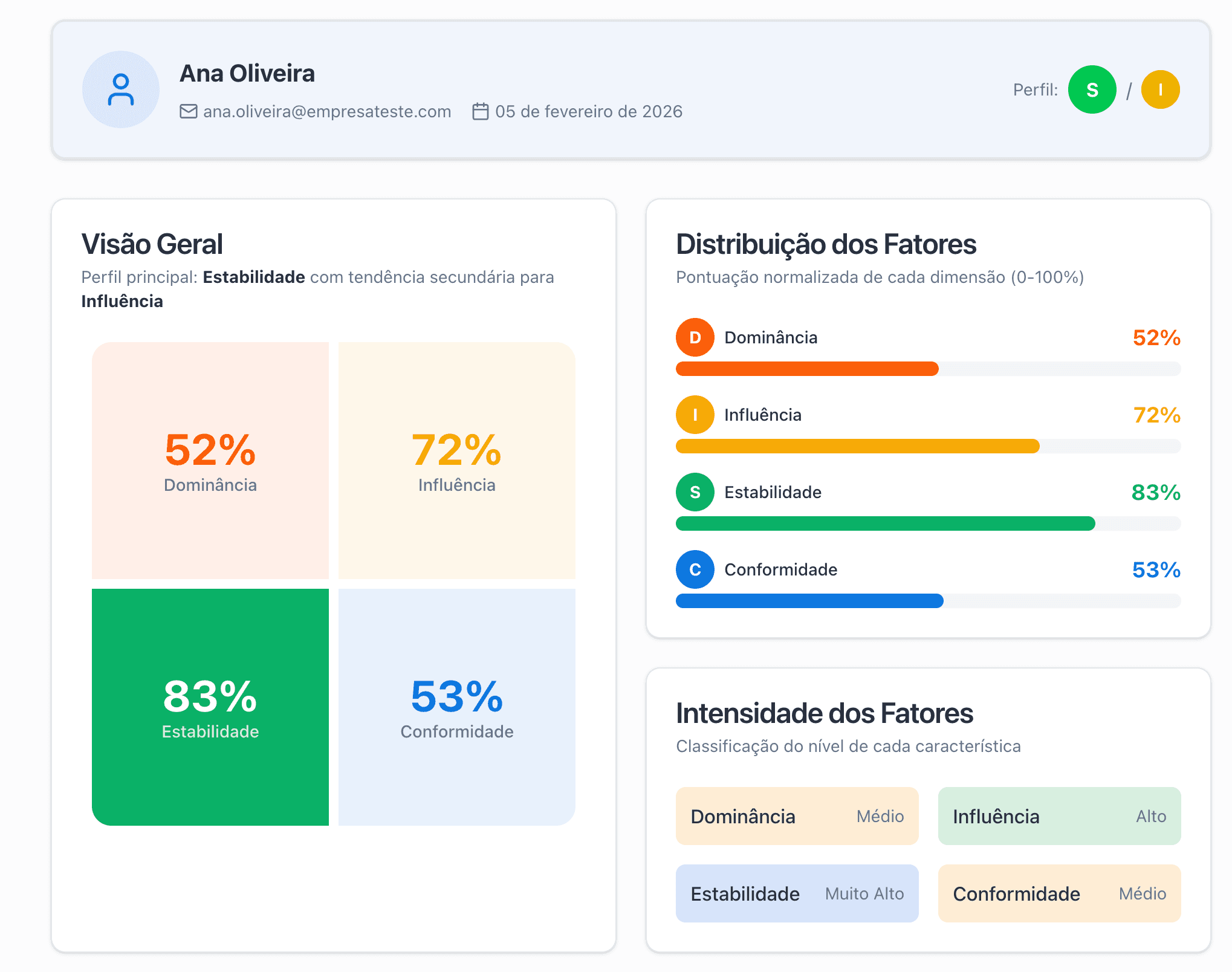Click the green S Estabilidade circle icon

pyautogui.click(x=695, y=492)
